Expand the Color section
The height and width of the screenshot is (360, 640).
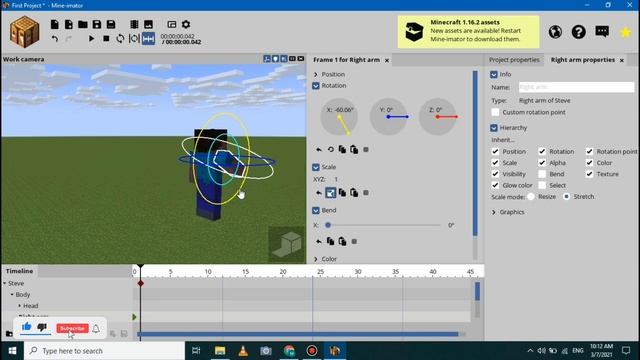(316, 259)
